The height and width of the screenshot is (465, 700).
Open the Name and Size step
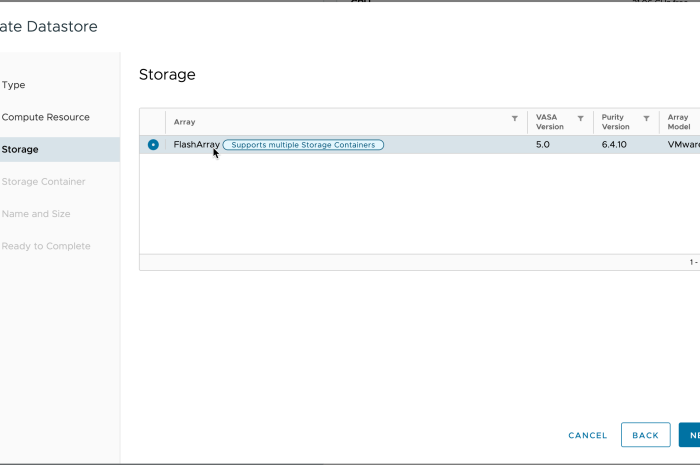point(36,214)
